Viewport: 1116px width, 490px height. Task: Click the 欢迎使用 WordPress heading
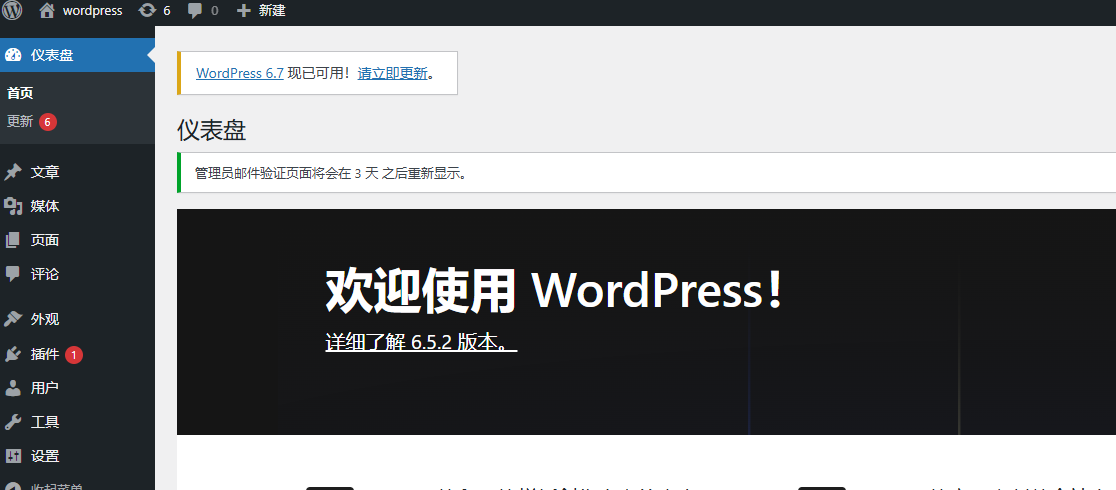(x=554, y=291)
